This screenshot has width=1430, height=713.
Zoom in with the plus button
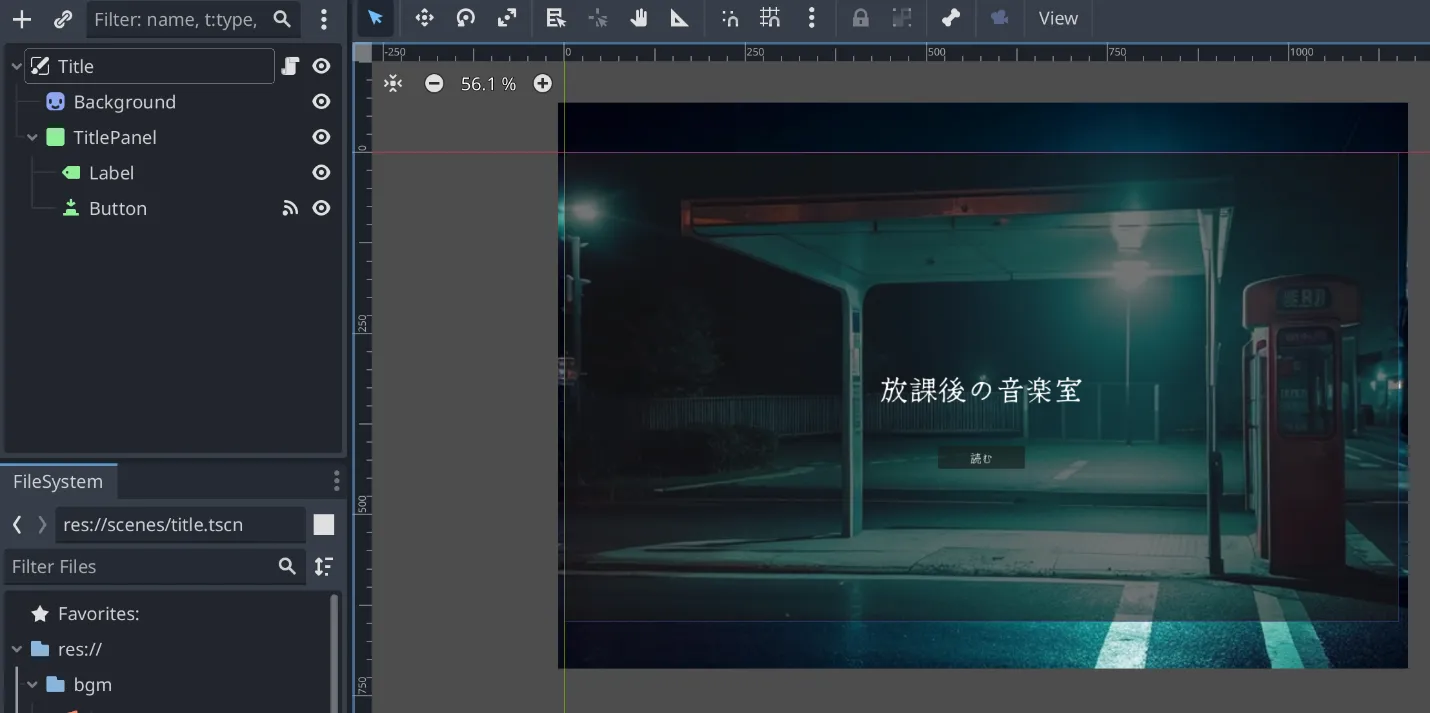click(542, 84)
